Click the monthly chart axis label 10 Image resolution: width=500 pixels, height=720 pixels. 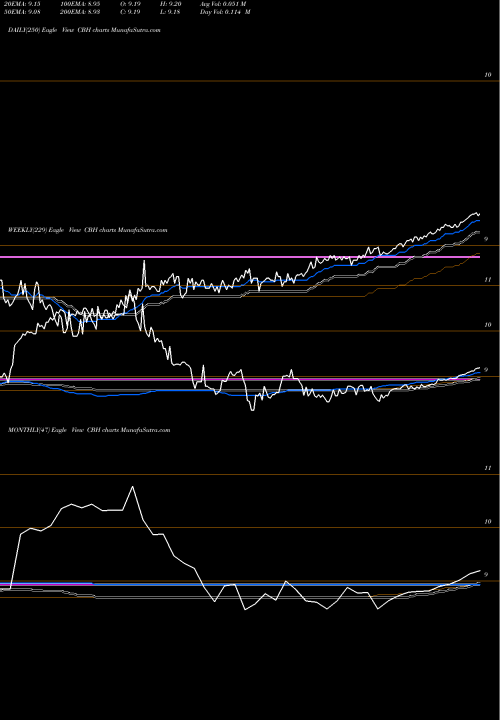(x=488, y=522)
